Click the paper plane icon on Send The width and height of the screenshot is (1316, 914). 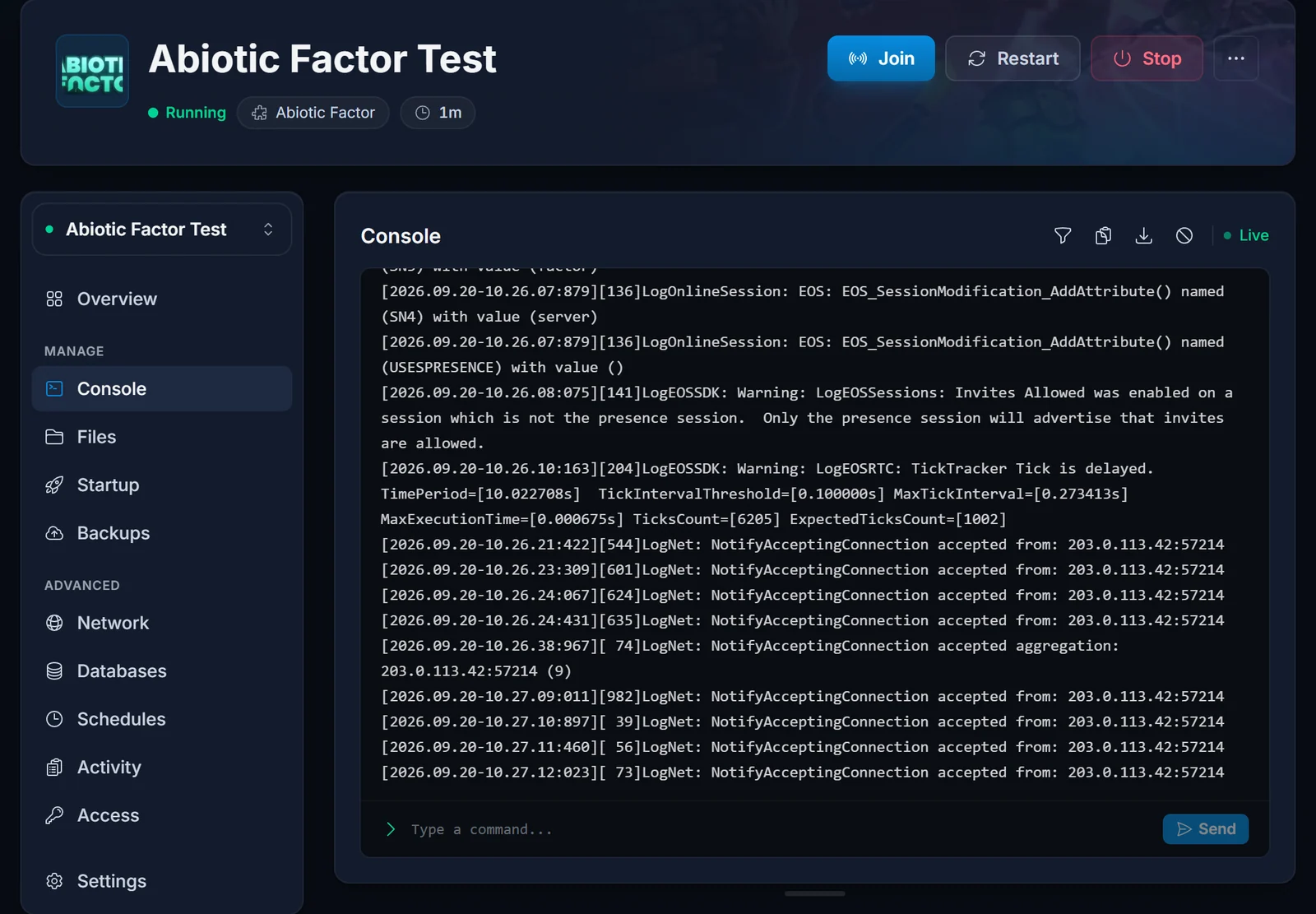pyautogui.click(x=1184, y=829)
